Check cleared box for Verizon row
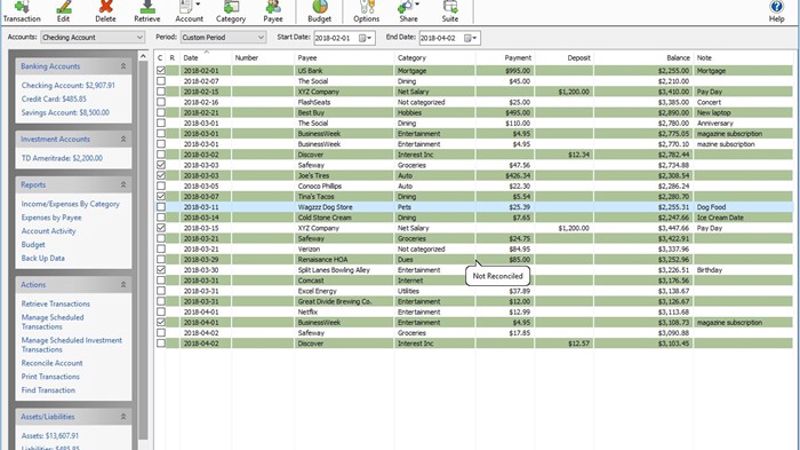 click(x=161, y=248)
